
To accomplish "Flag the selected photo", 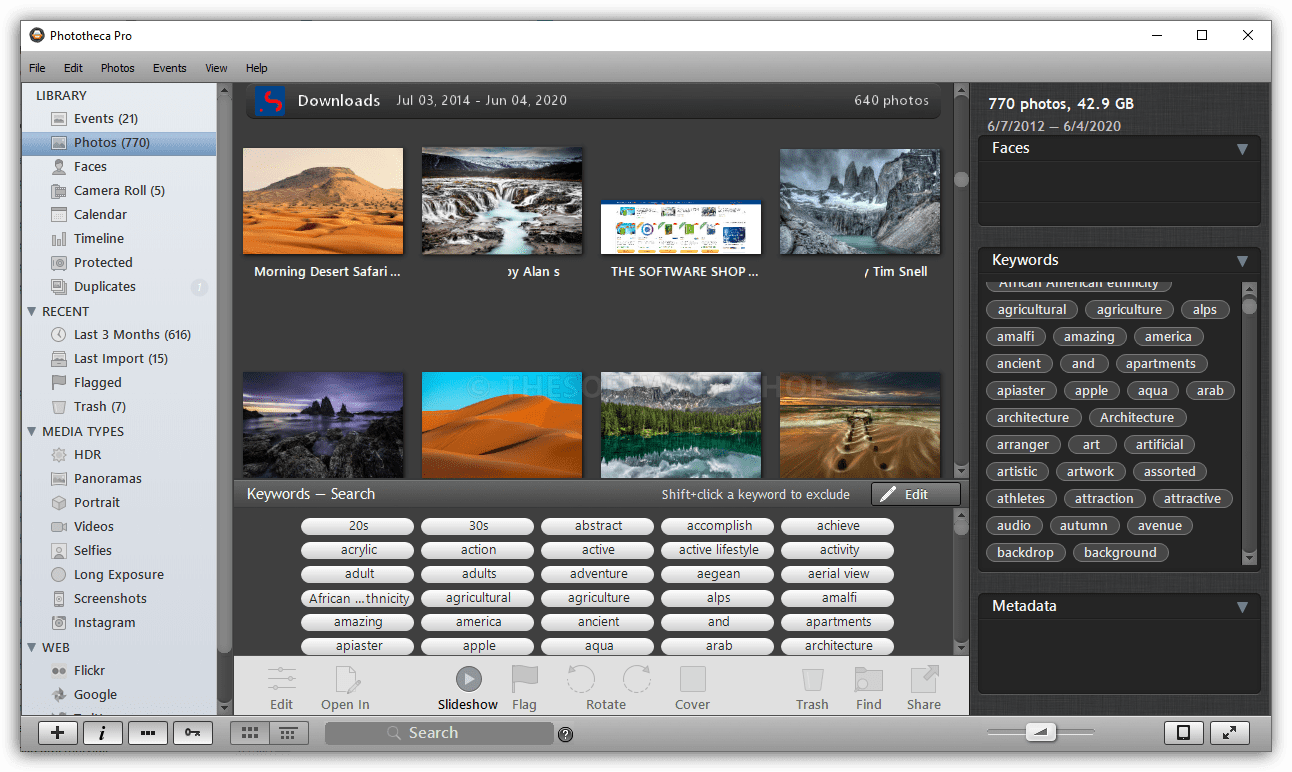I will pyautogui.click(x=525, y=680).
